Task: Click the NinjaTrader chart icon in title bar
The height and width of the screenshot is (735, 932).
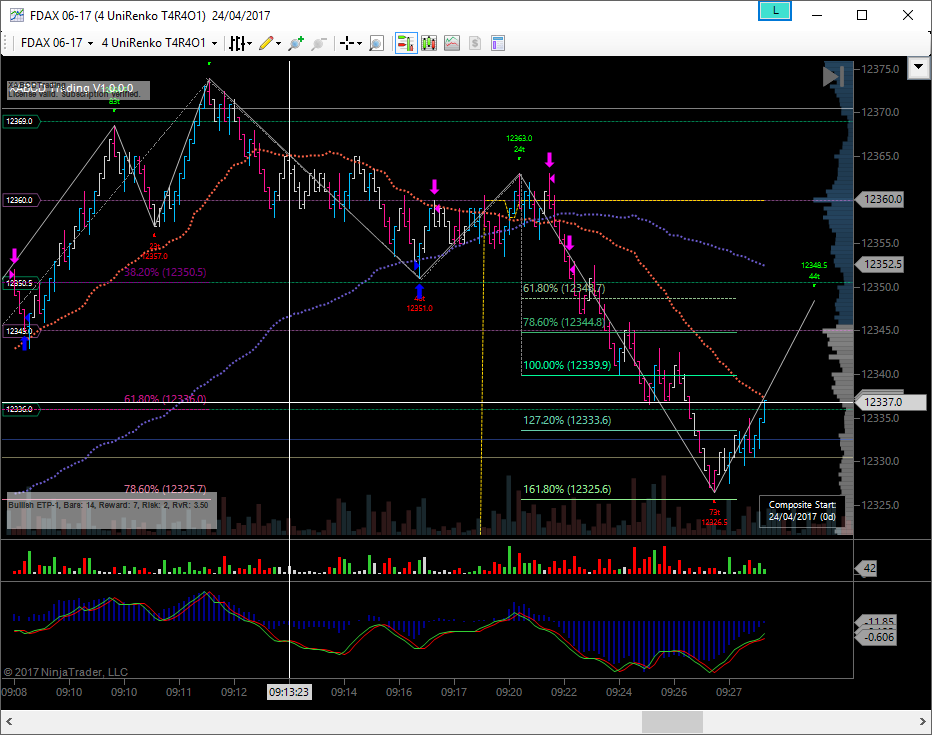Action: tap(17, 14)
